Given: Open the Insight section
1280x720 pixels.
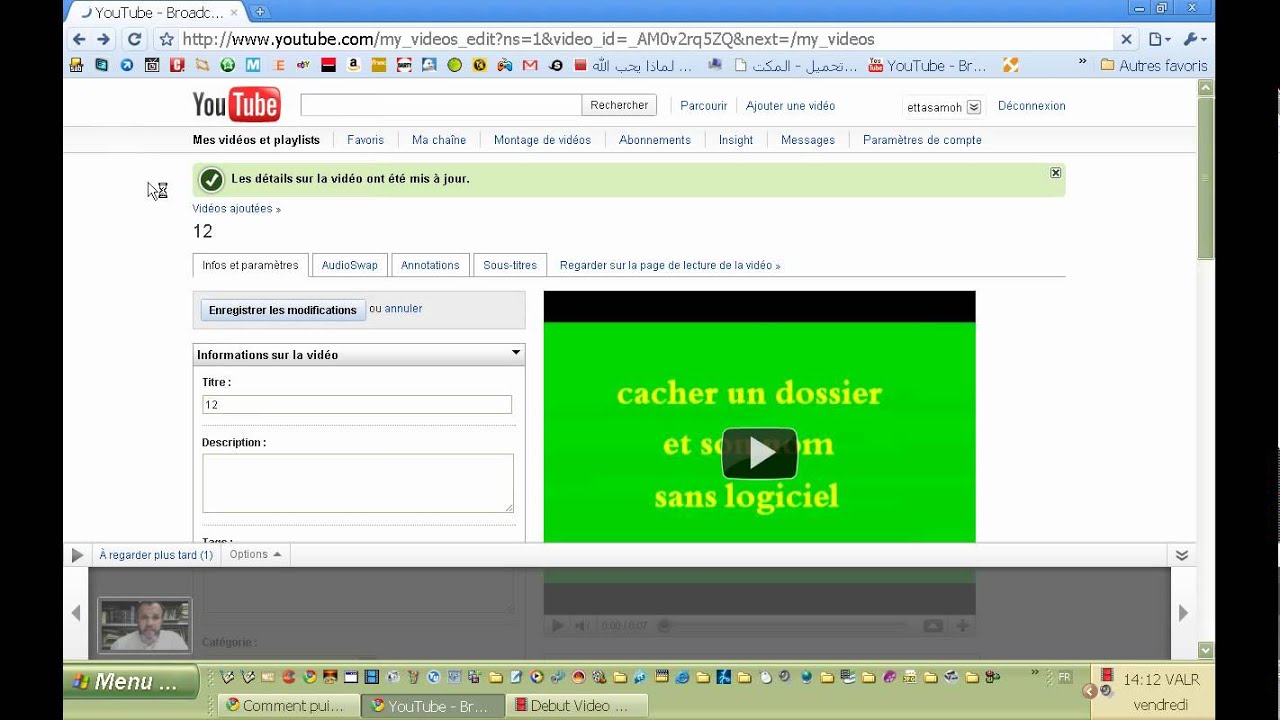Looking at the screenshot, I should click(736, 140).
